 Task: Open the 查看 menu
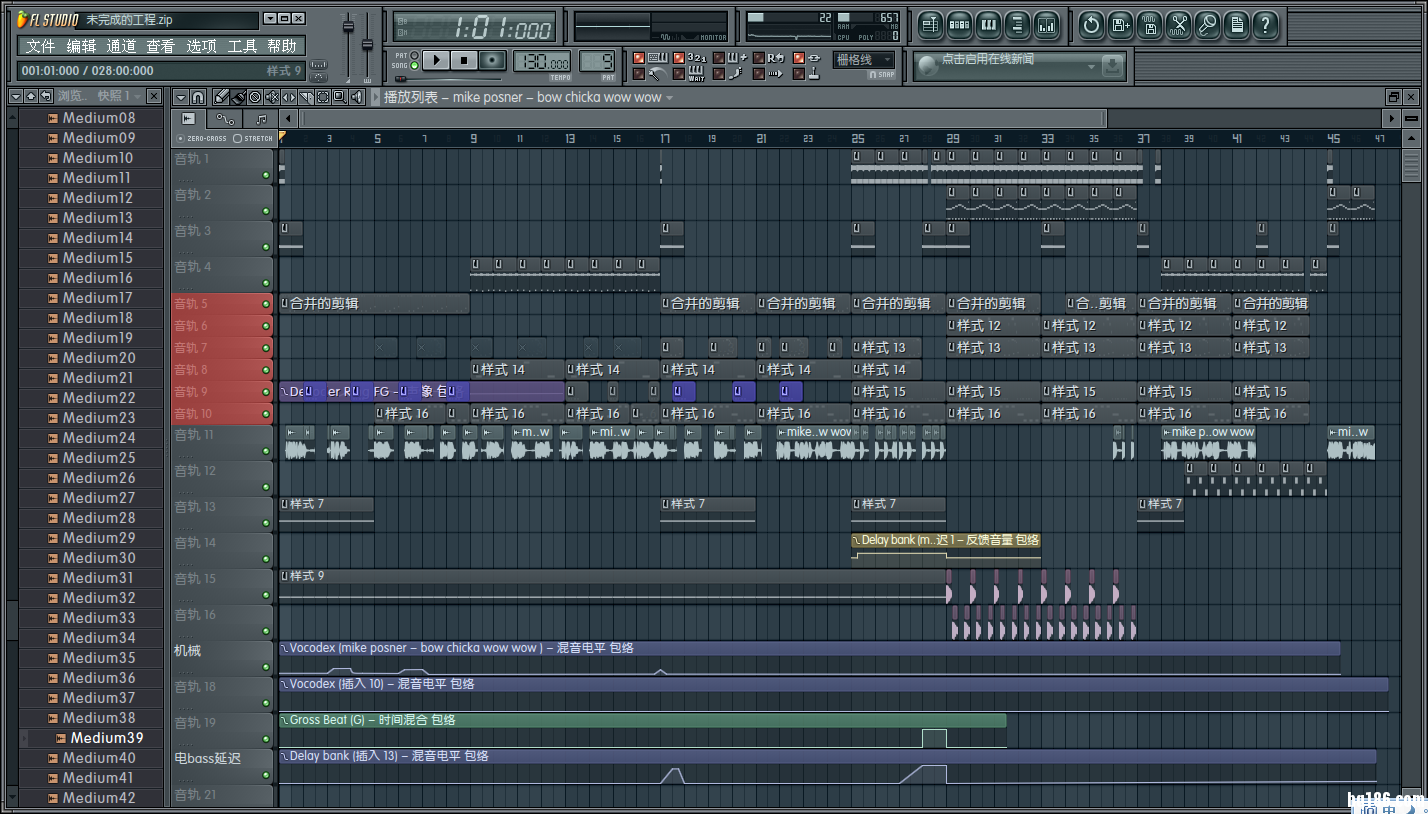point(160,46)
